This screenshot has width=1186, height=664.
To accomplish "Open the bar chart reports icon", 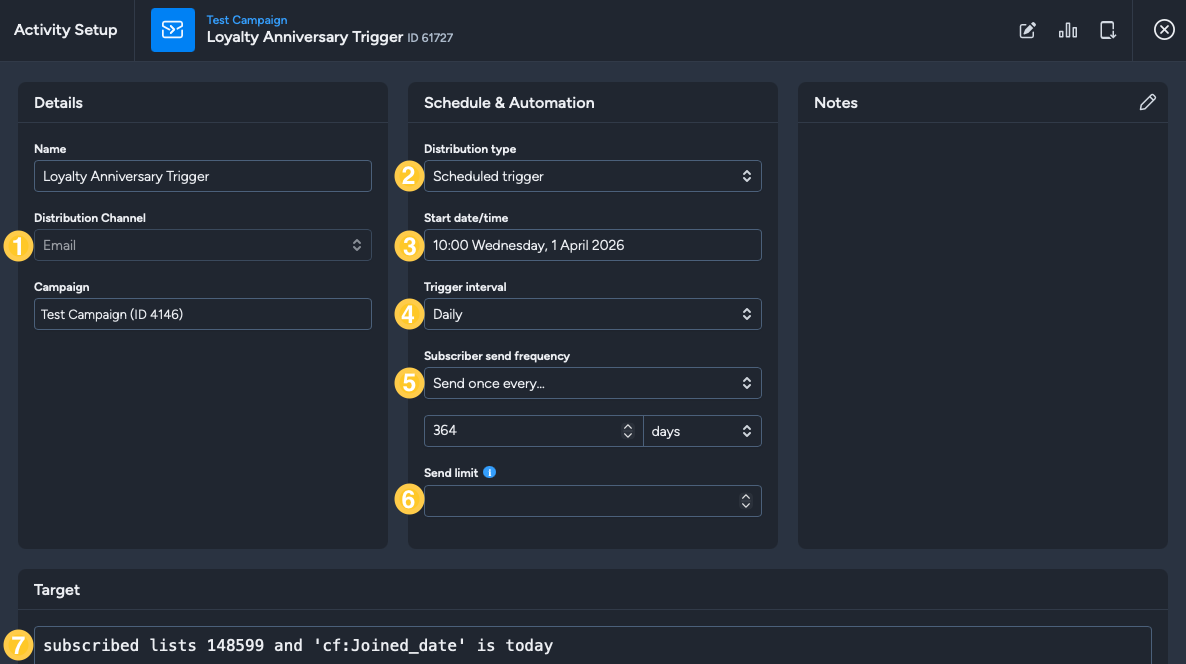I will click(x=1067, y=30).
